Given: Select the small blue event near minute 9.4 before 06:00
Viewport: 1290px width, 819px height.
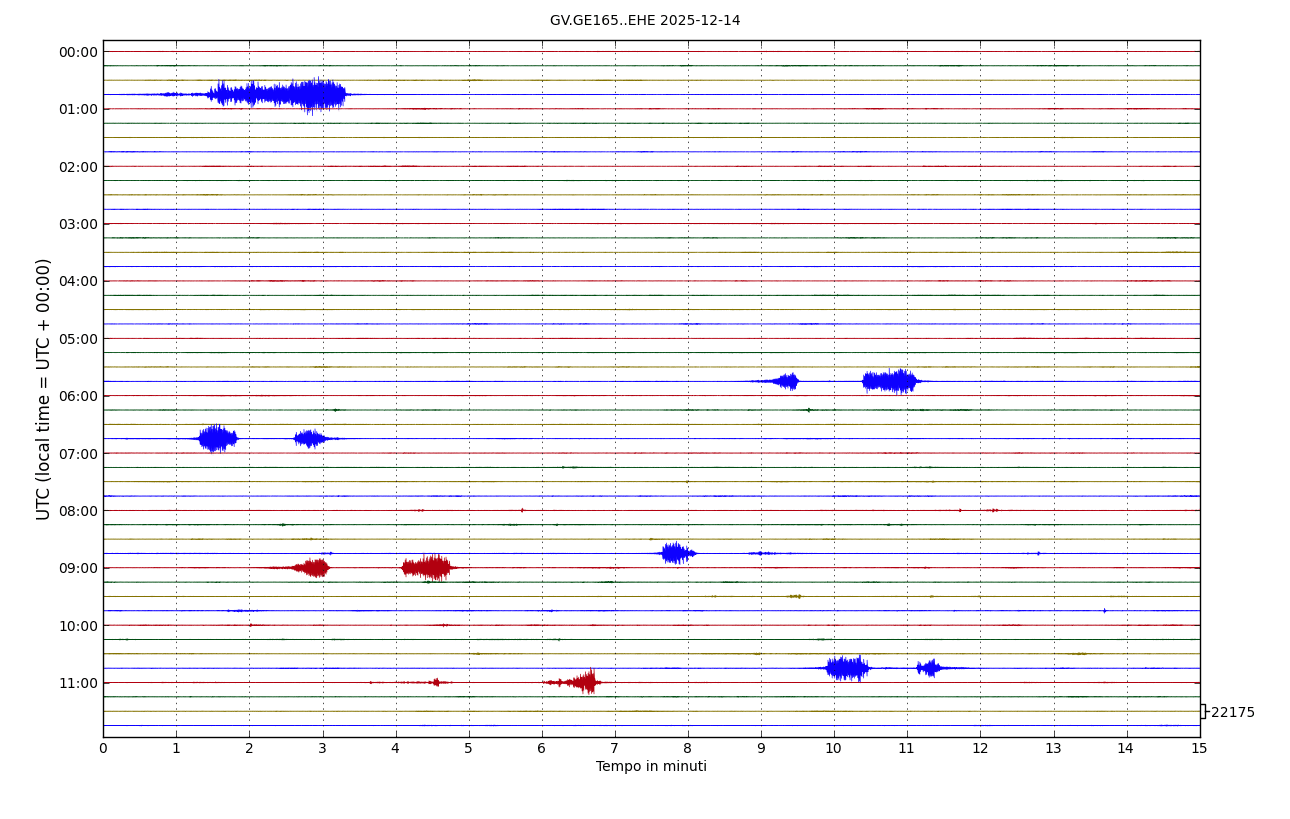Looking at the screenshot, I should coord(785,381).
